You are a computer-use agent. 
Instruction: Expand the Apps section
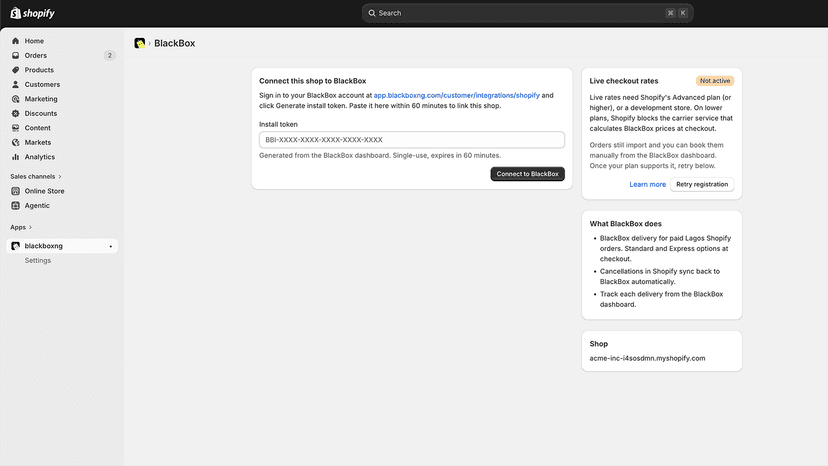21,227
